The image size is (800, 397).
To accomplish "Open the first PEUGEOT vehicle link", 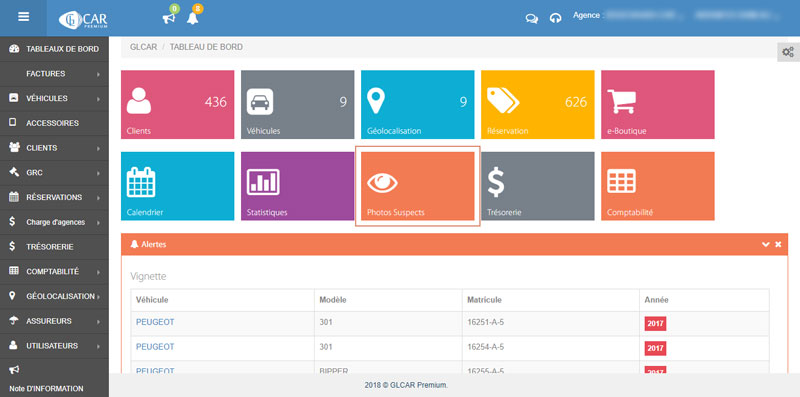I will (155, 322).
